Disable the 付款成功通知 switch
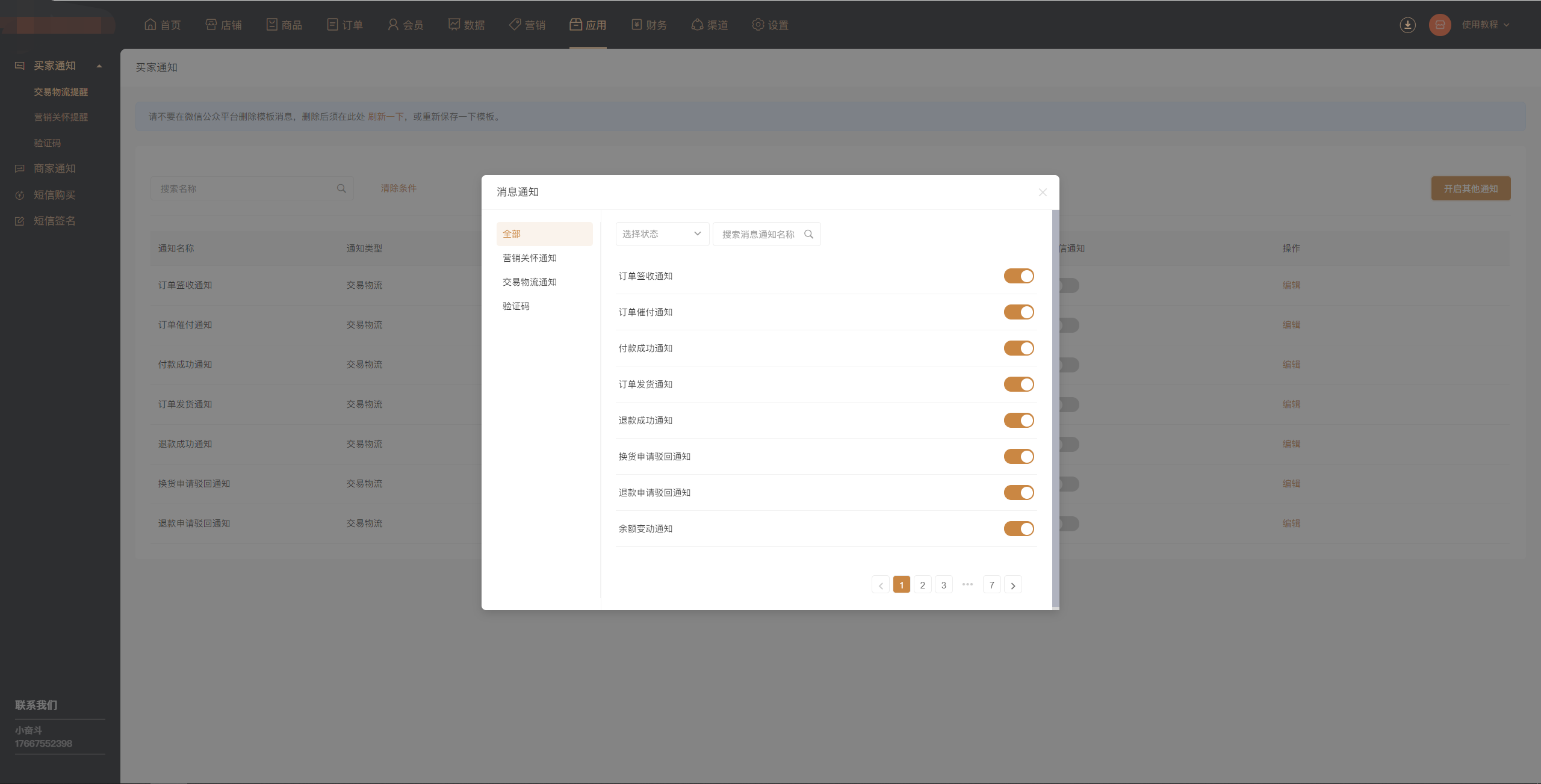The height and width of the screenshot is (784, 1541). point(1019,348)
